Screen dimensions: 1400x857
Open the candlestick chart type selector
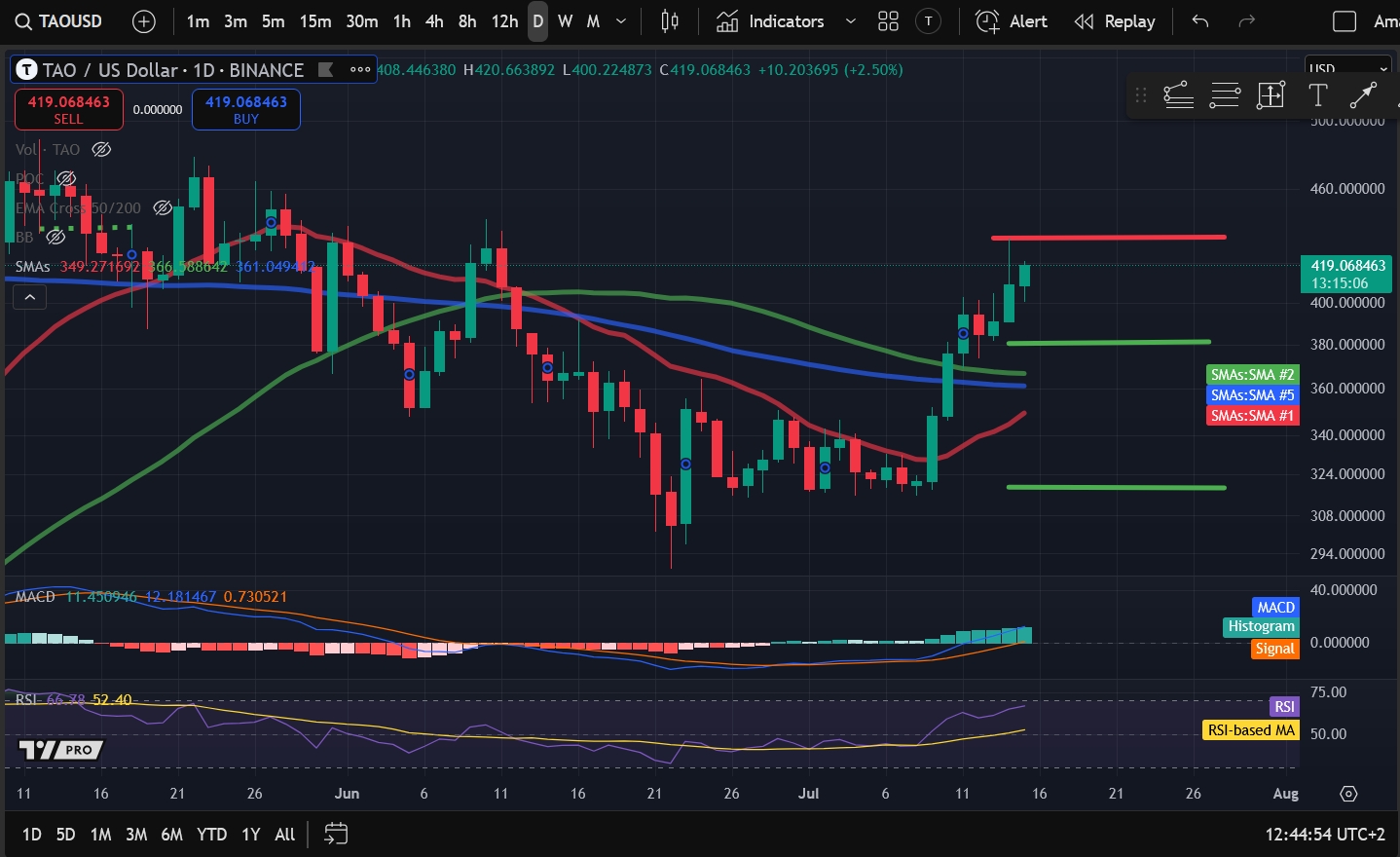[x=670, y=21]
